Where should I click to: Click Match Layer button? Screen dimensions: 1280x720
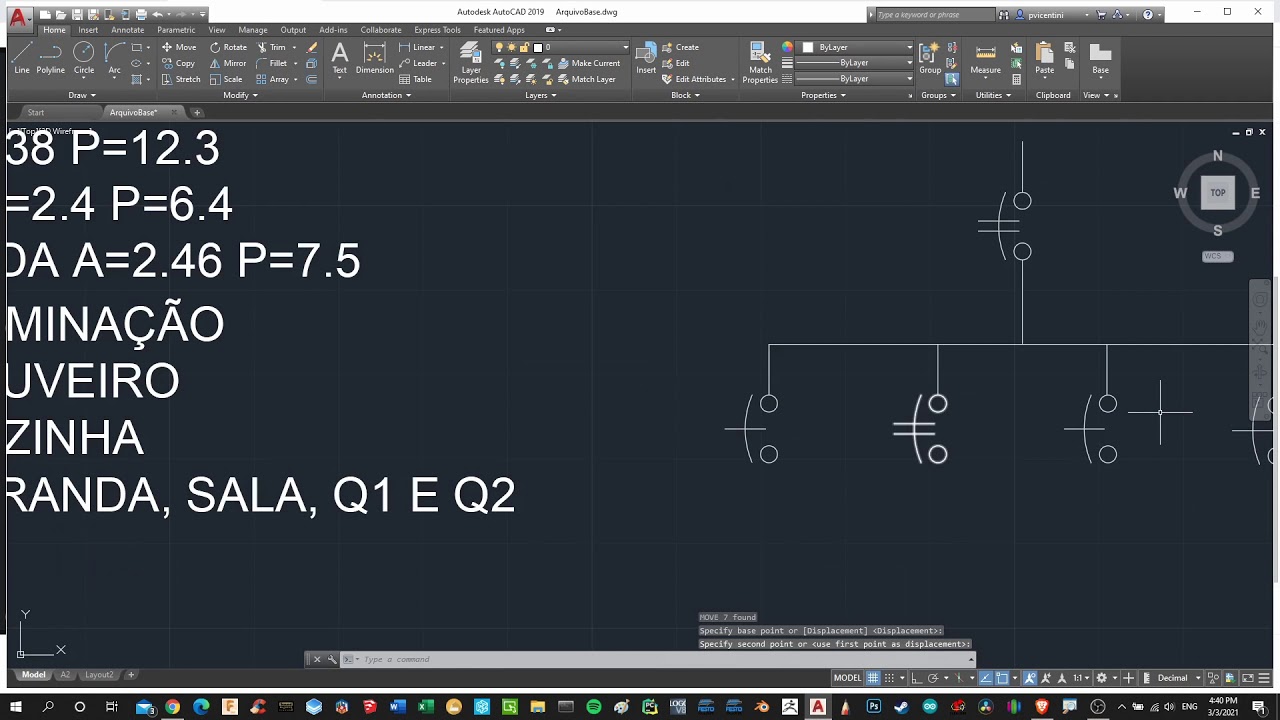pyautogui.click(x=587, y=79)
